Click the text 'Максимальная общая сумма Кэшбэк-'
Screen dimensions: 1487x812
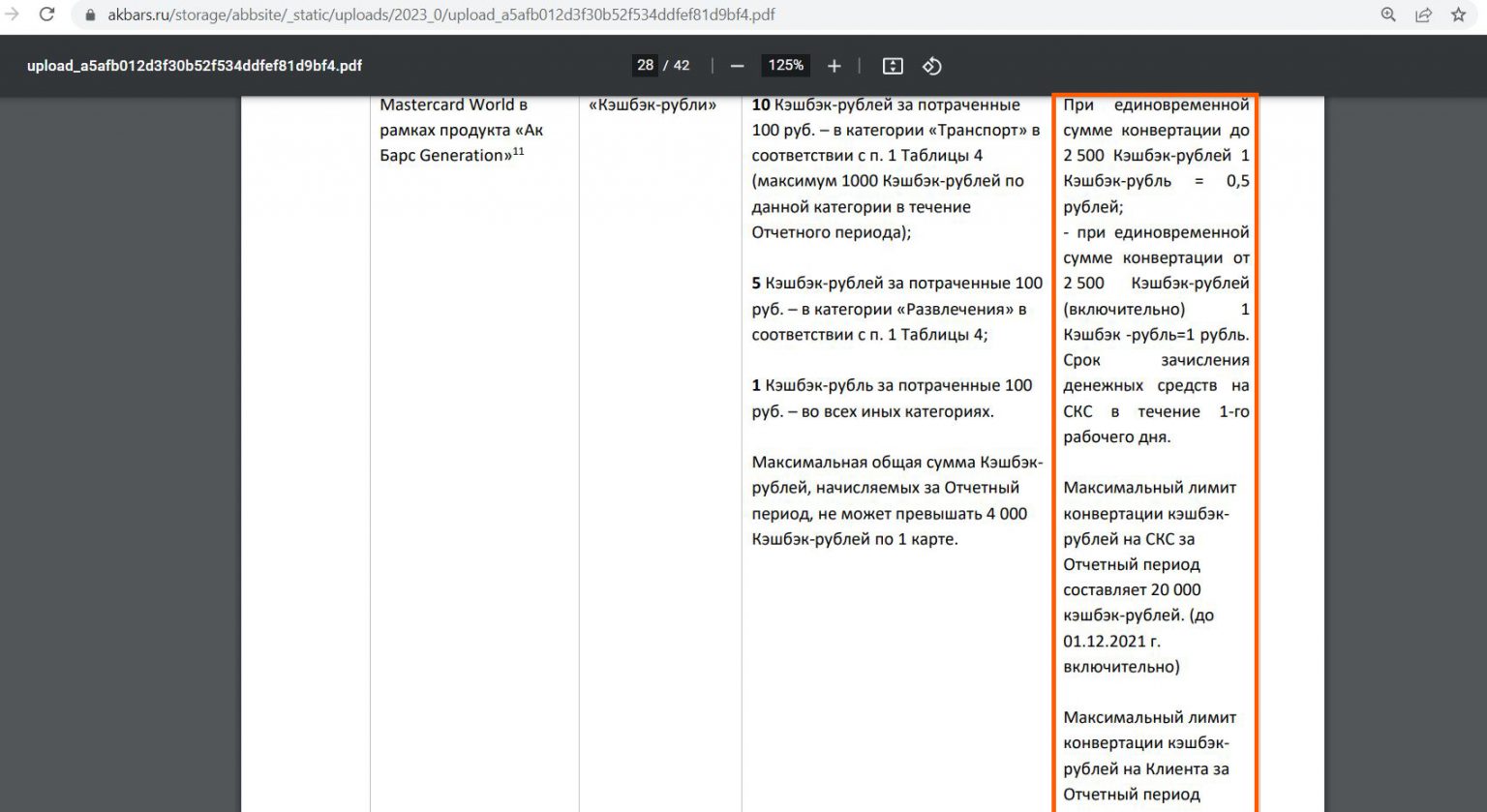[x=897, y=463]
